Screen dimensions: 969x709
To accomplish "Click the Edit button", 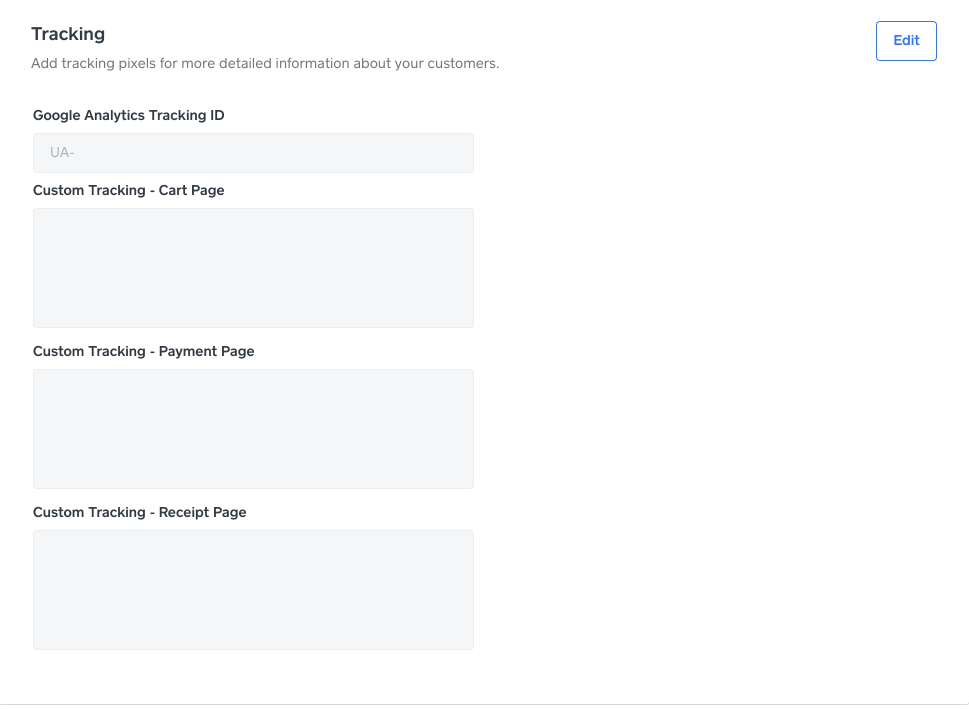I will coord(906,41).
